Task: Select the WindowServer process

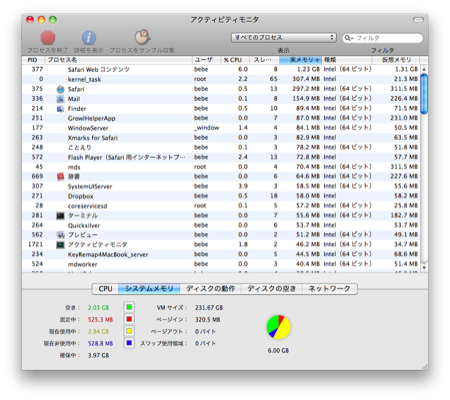Action: 221,128
